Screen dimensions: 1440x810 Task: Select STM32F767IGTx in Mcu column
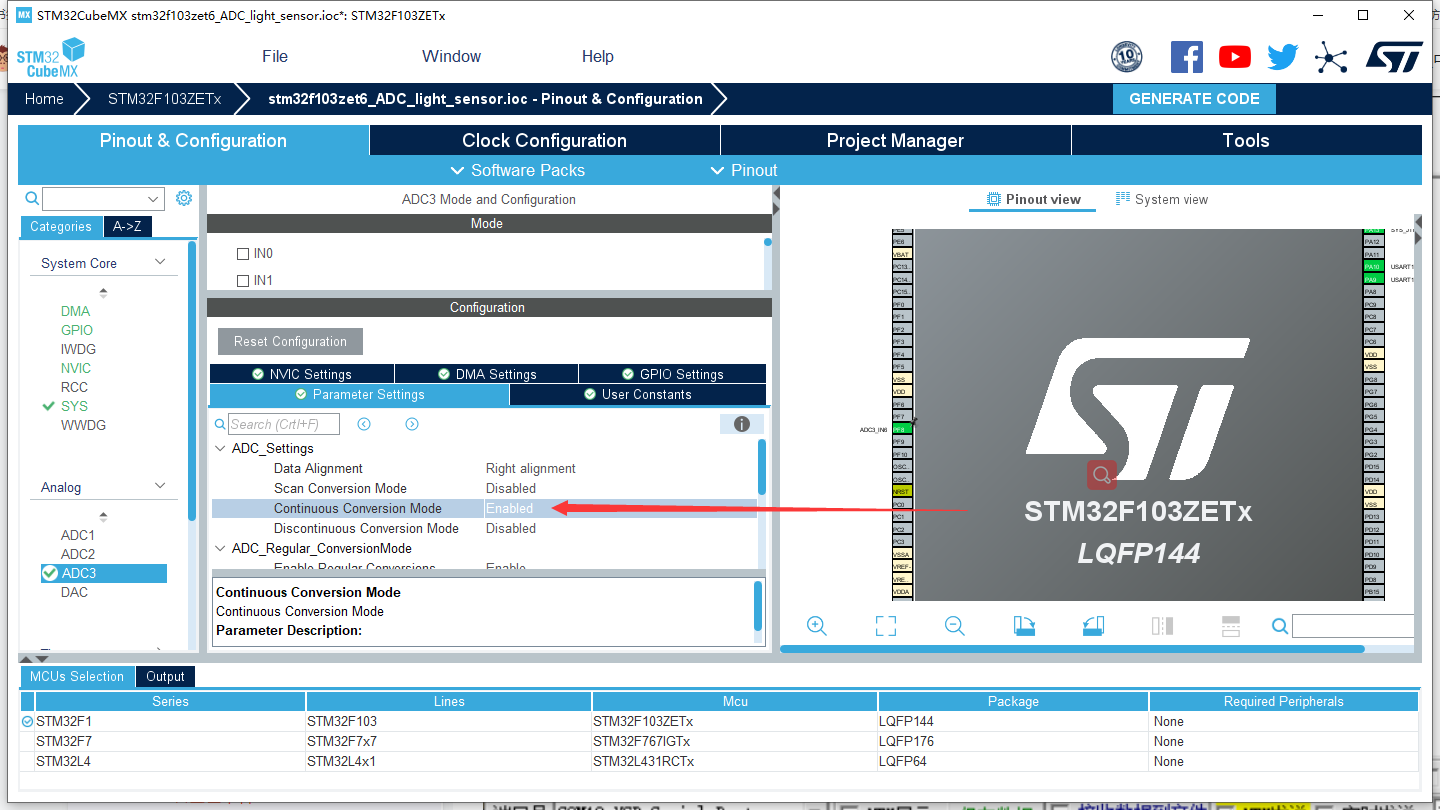[x=641, y=741]
